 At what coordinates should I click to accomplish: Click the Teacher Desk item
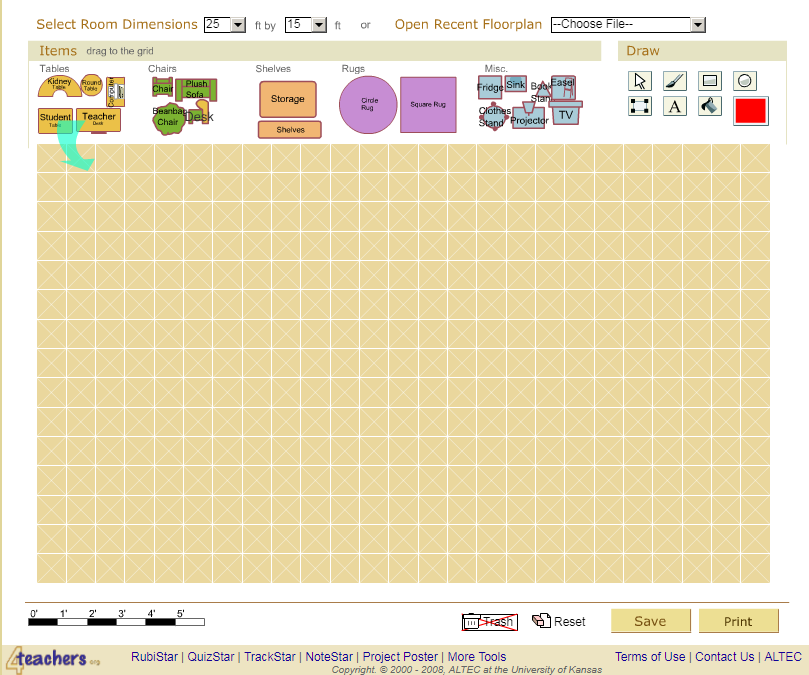click(x=99, y=120)
